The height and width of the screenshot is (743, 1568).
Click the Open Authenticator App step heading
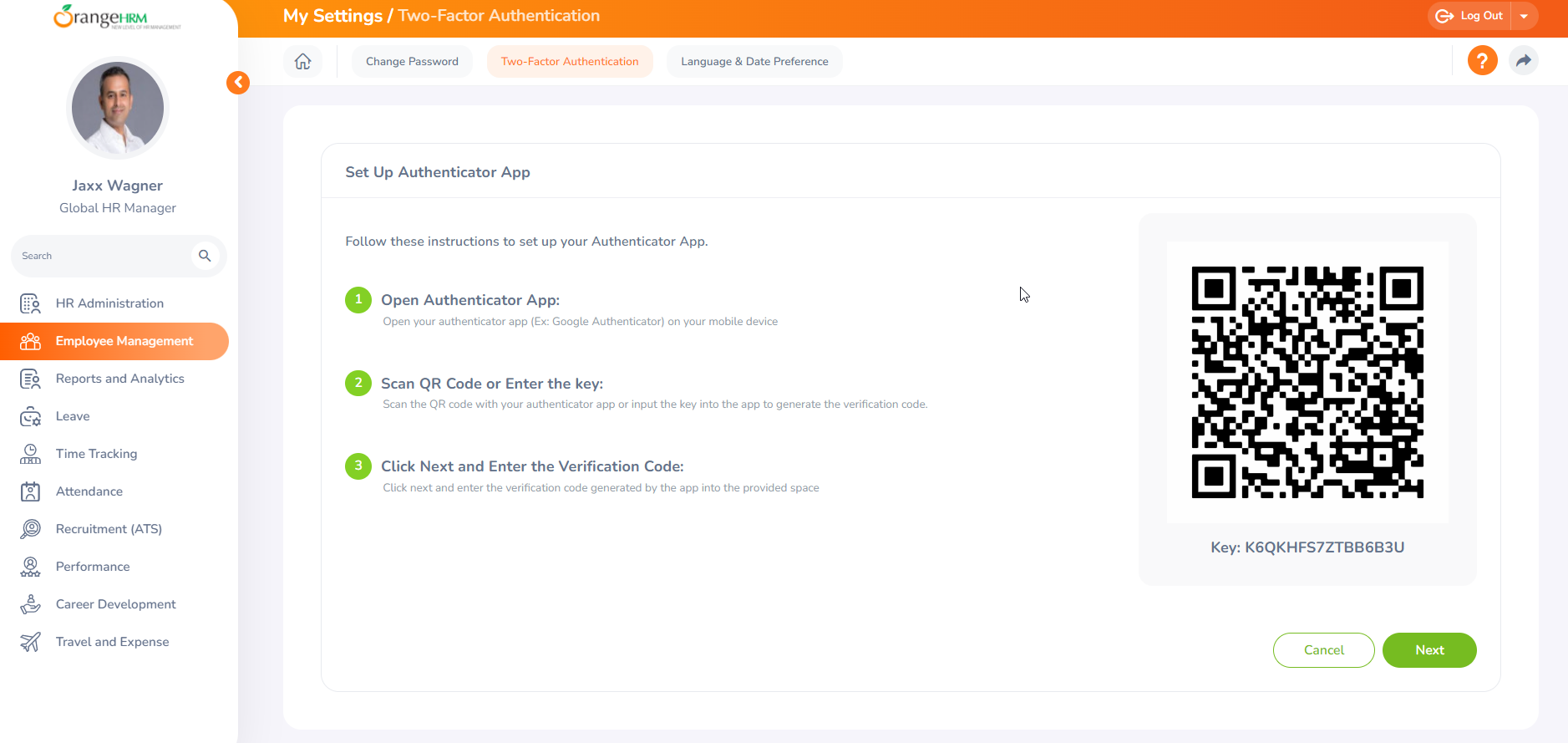point(470,300)
